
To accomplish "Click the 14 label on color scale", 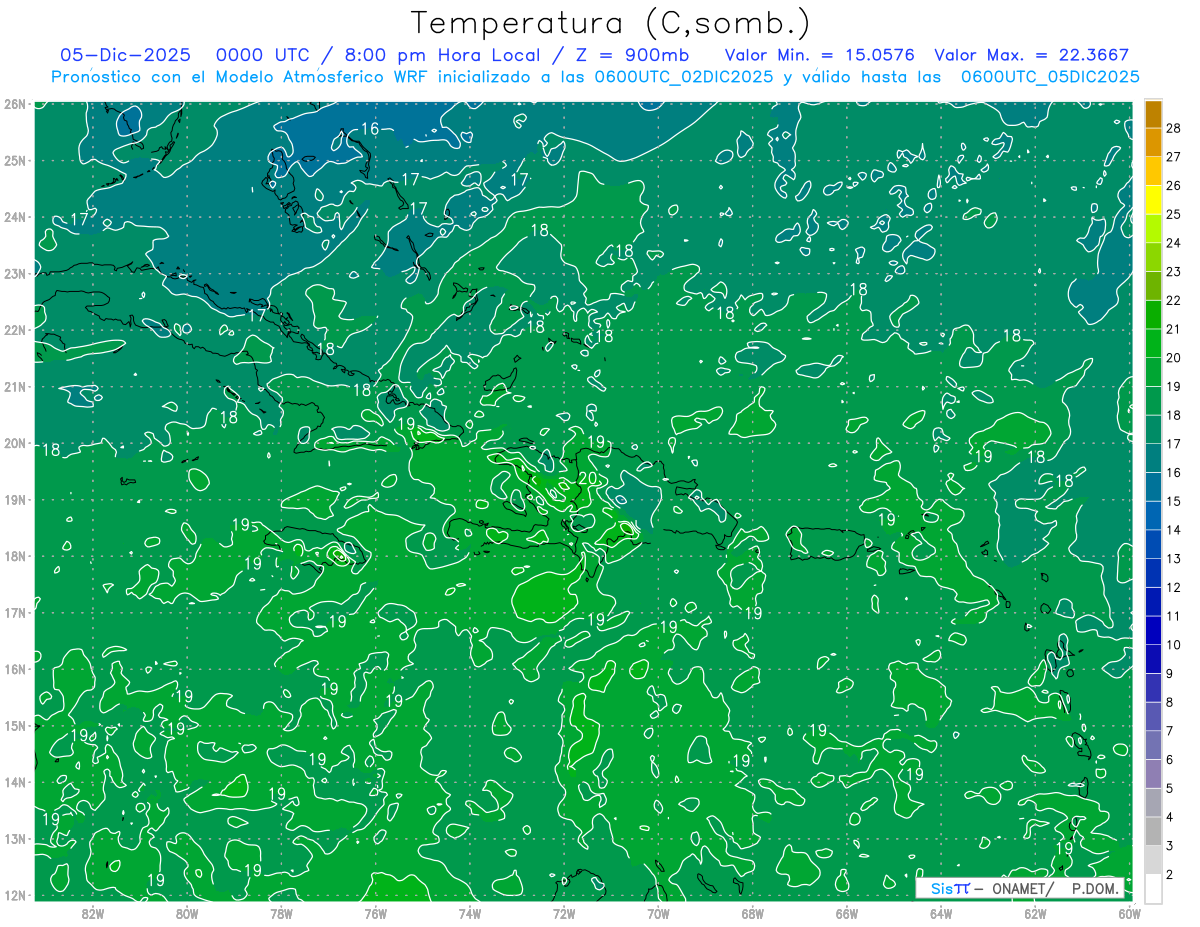I will tap(1174, 530).
